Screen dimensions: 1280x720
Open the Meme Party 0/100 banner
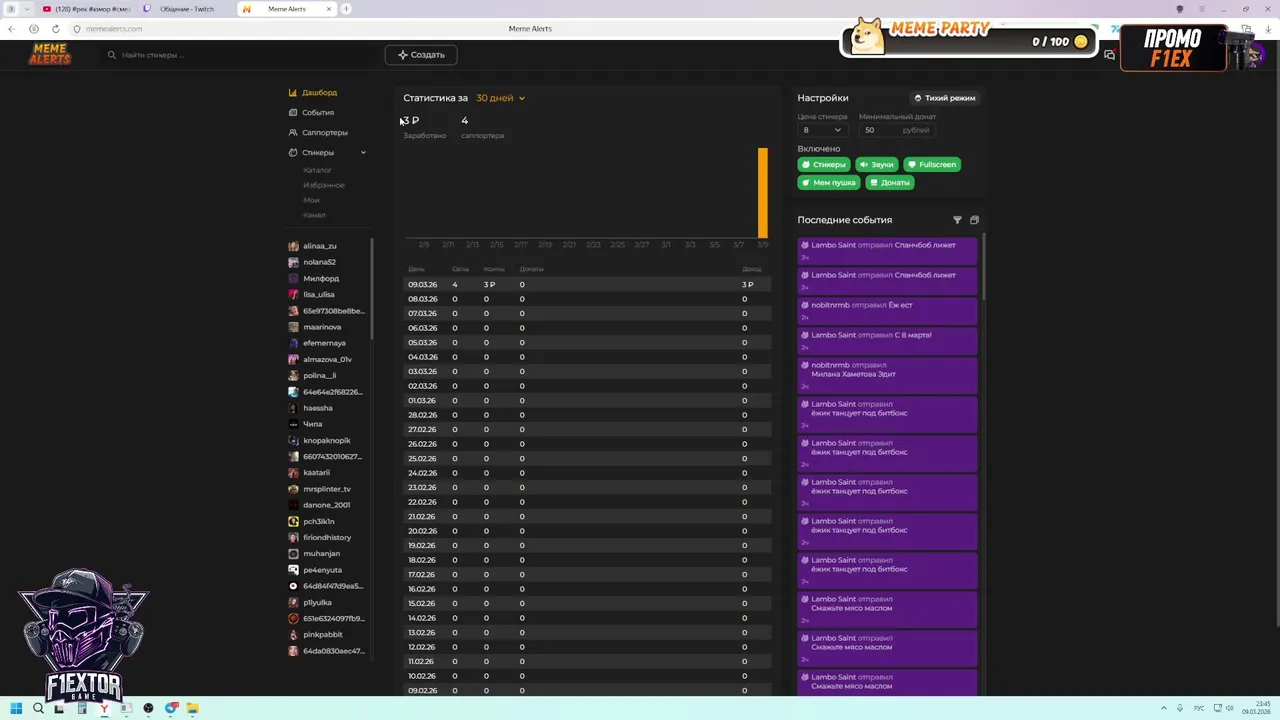click(x=968, y=38)
